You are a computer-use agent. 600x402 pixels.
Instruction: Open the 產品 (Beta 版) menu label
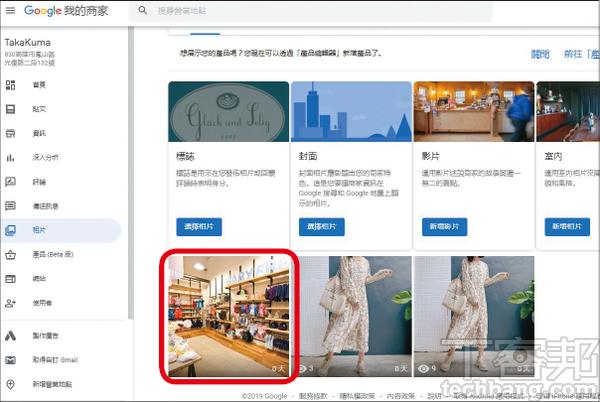[53, 255]
